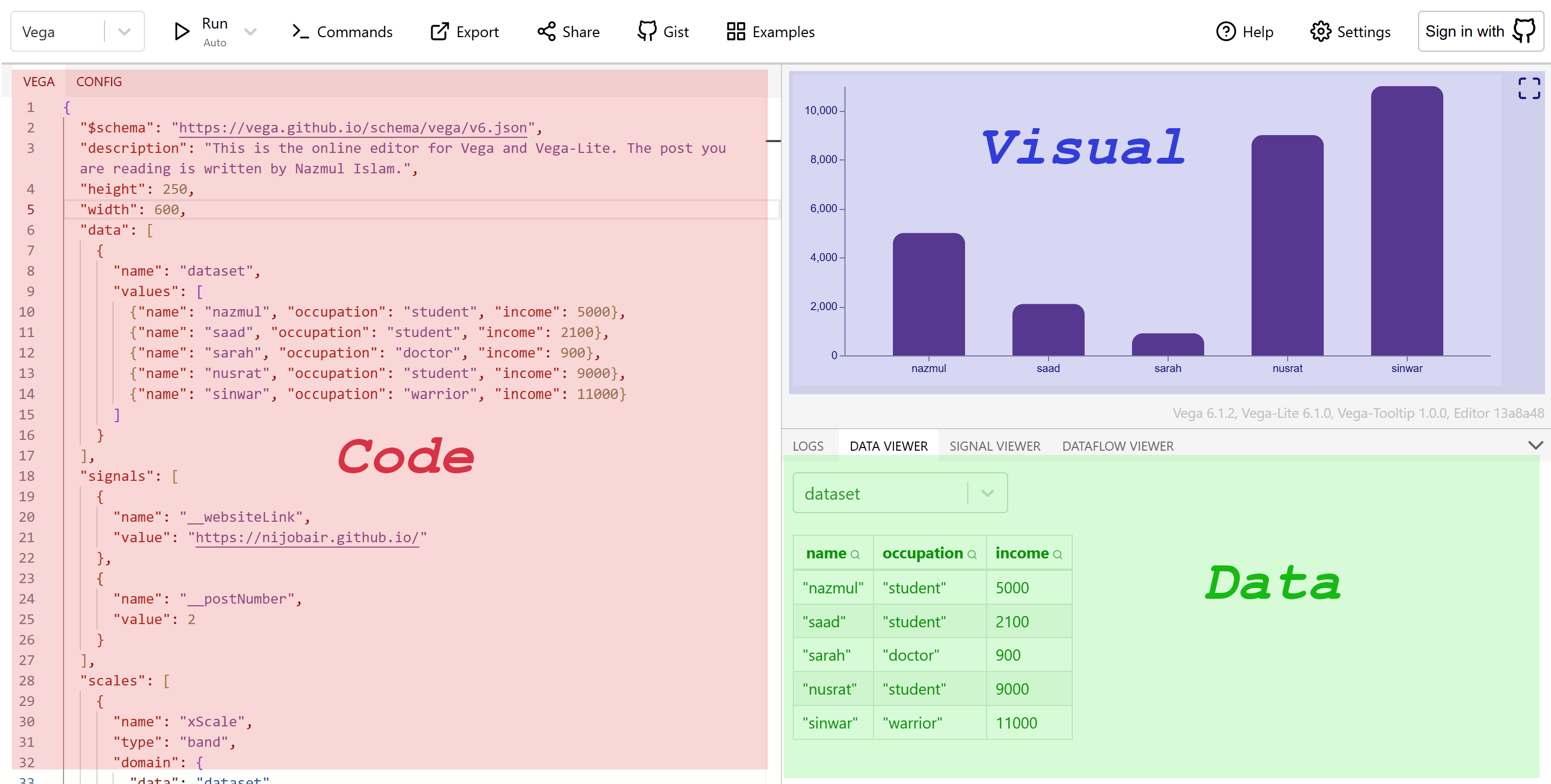Click the "height": 250 code line
1551x784 pixels.
(x=137, y=189)
